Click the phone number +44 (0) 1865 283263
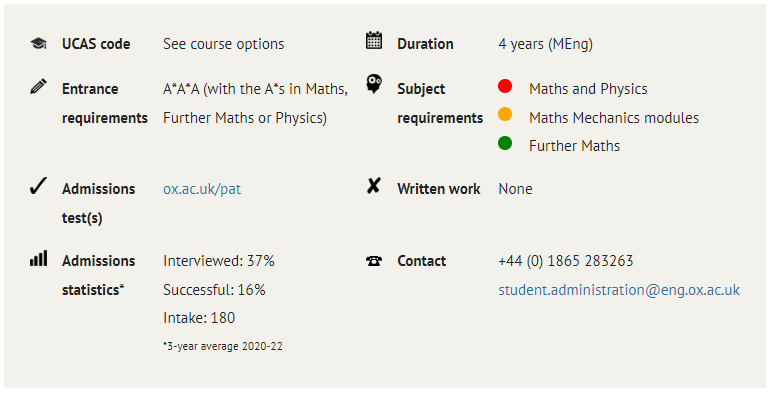Viewport: 770px width, 405px height. coord(566,261)
